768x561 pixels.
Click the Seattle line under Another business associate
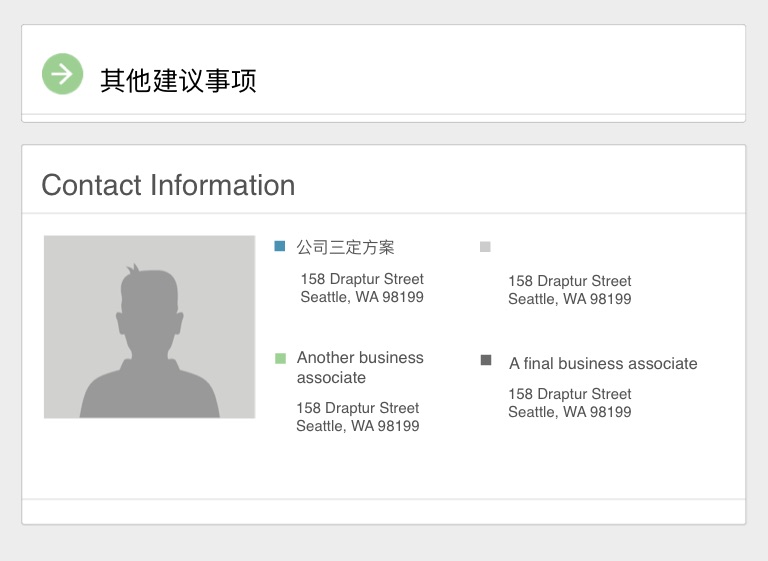pyautogui.click(x=358, y=426)
